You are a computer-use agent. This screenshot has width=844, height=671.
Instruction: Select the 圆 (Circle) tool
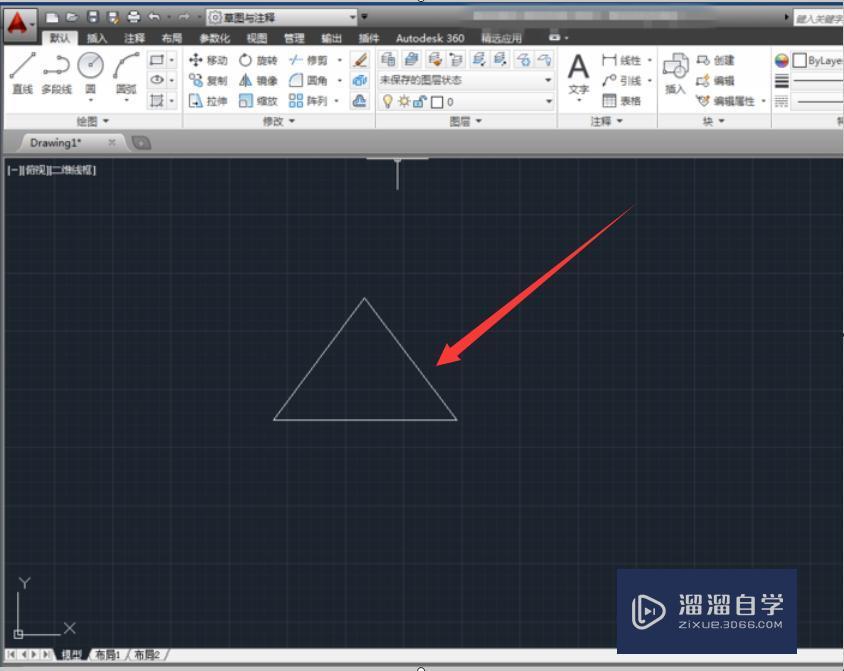91,64
